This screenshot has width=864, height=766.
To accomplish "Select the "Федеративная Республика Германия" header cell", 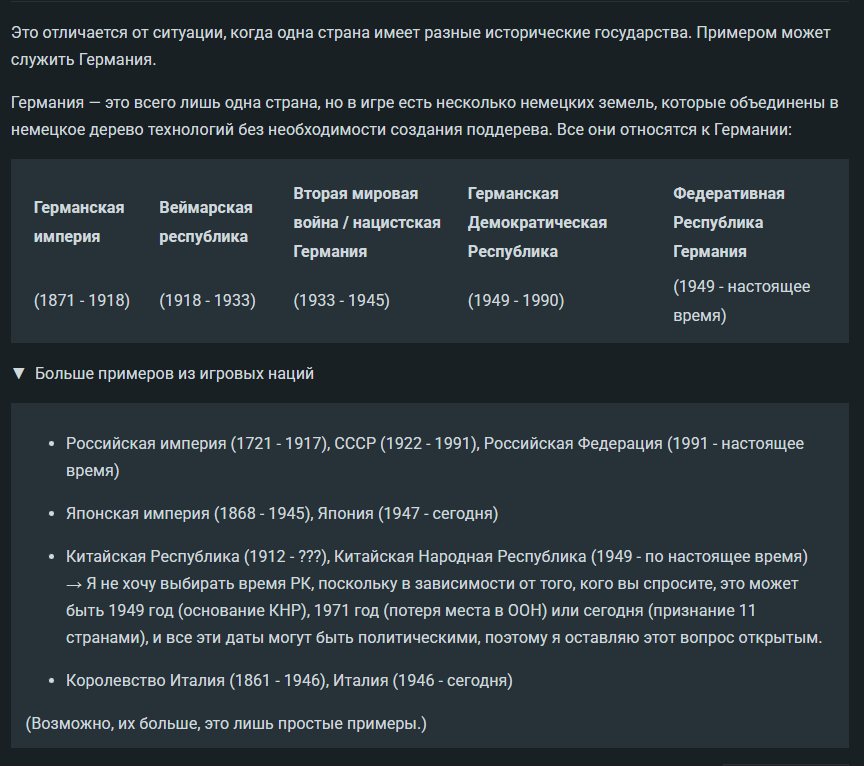I will (x=728, y=222).
